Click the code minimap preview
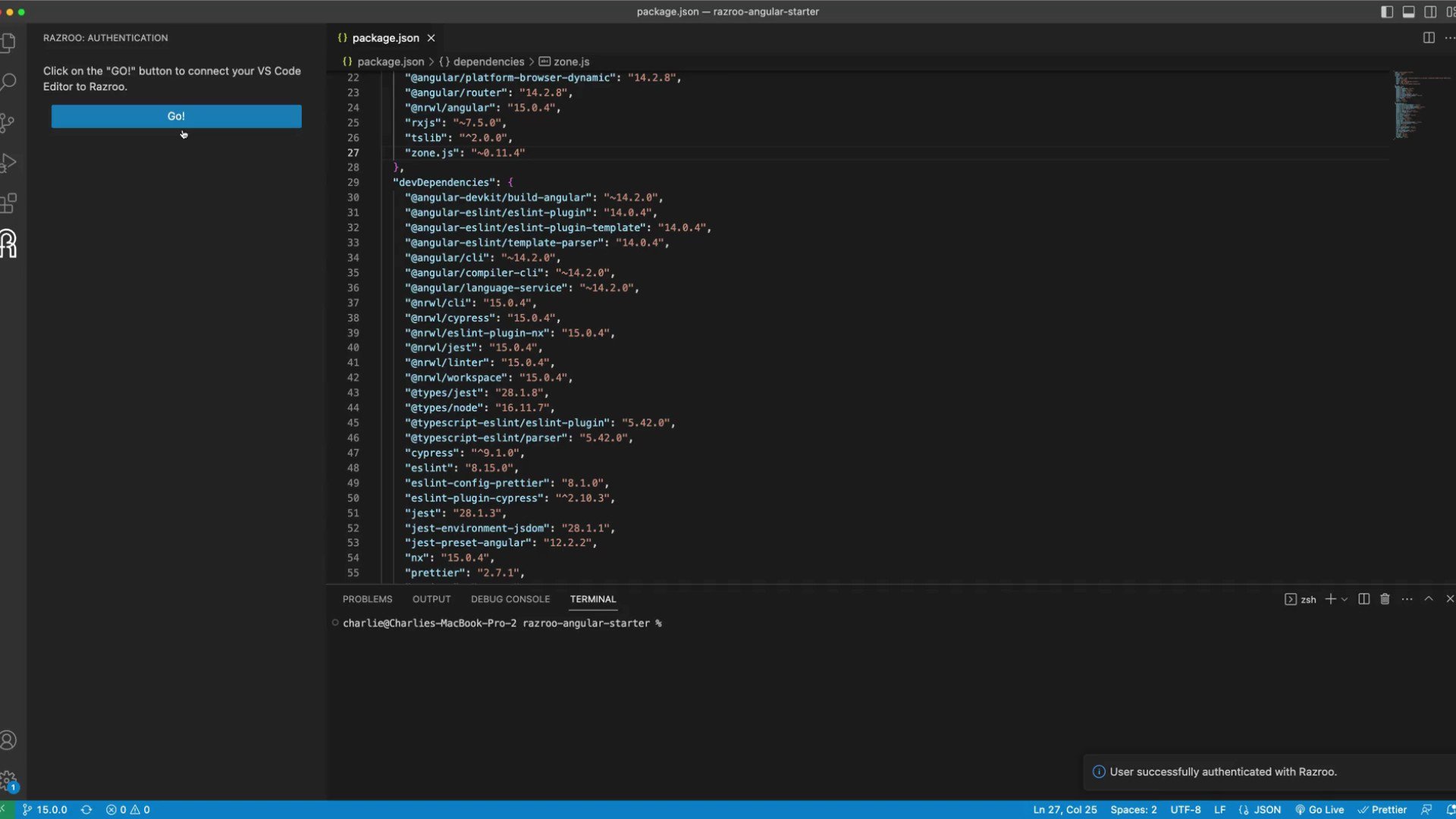 1410,105
